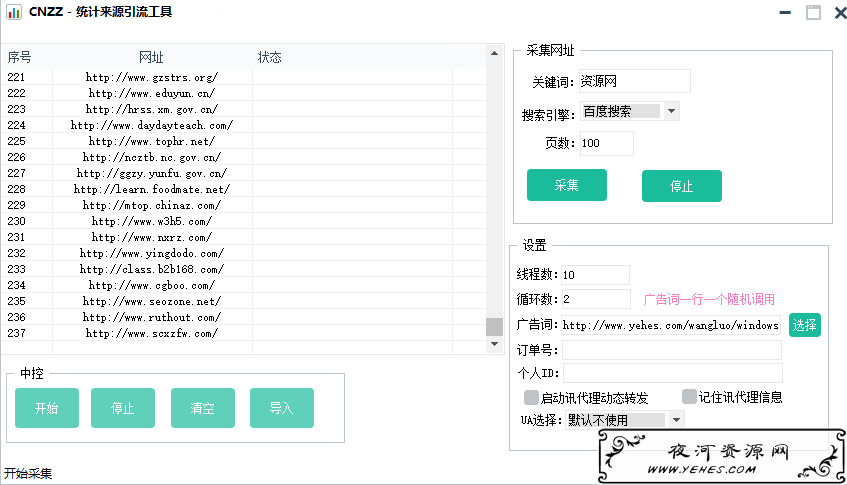Select row http://www.tophr.net/
Image resolution: width=847 pixels, height=485 pixels.
click(243, 141)
